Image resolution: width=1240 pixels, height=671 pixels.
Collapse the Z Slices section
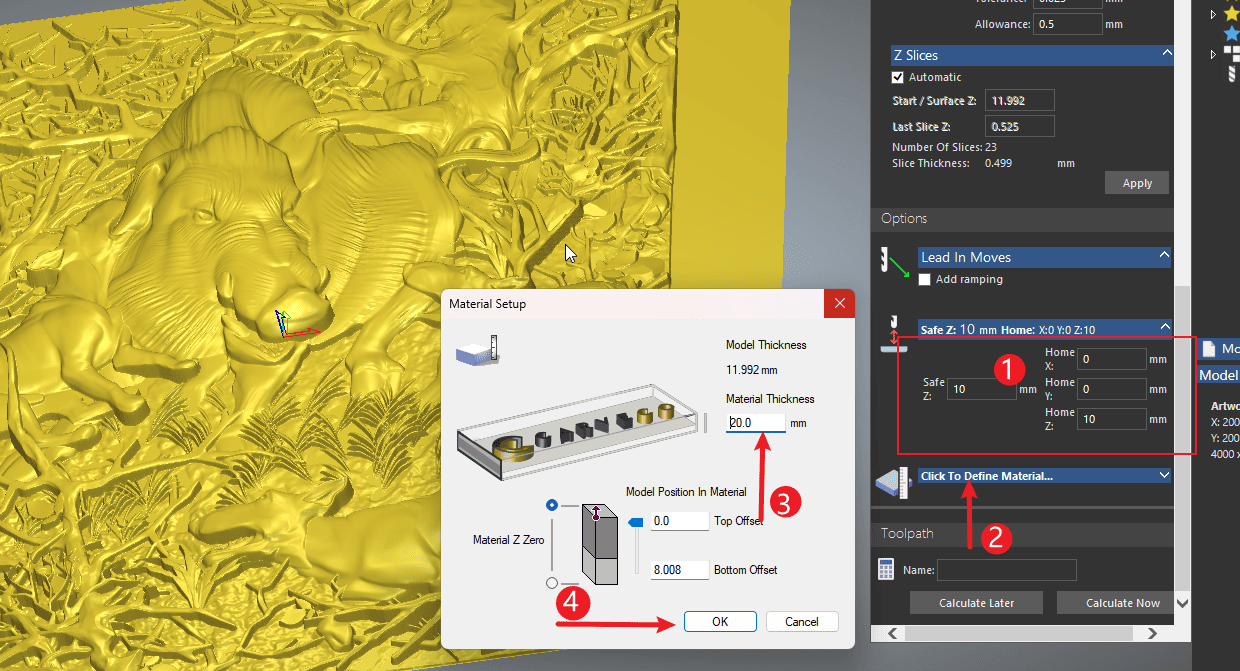[x=1165, y=54]
